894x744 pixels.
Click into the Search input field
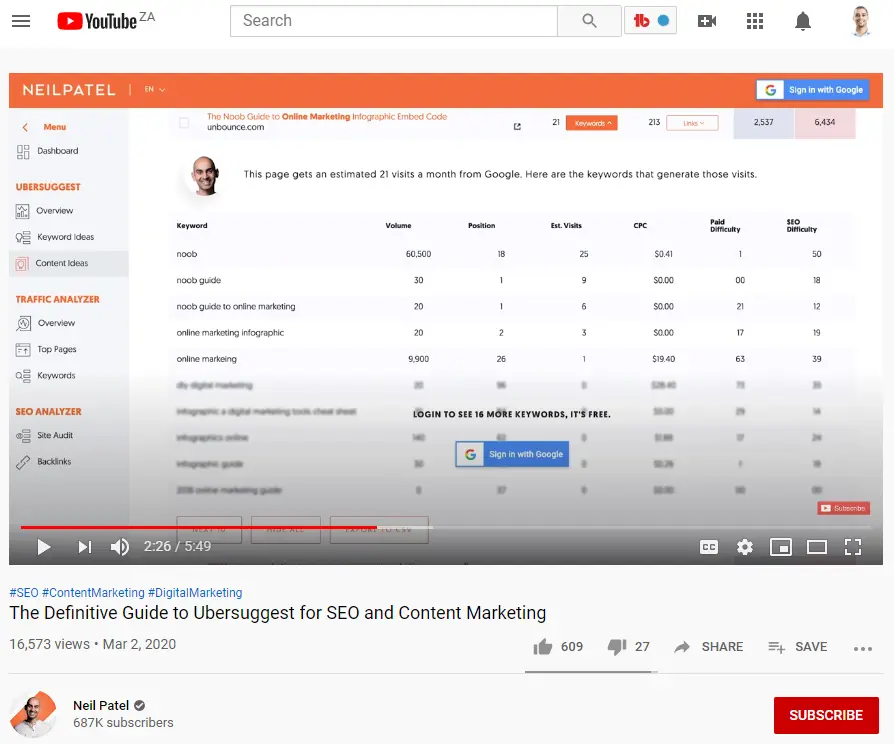tap(394, 21)
